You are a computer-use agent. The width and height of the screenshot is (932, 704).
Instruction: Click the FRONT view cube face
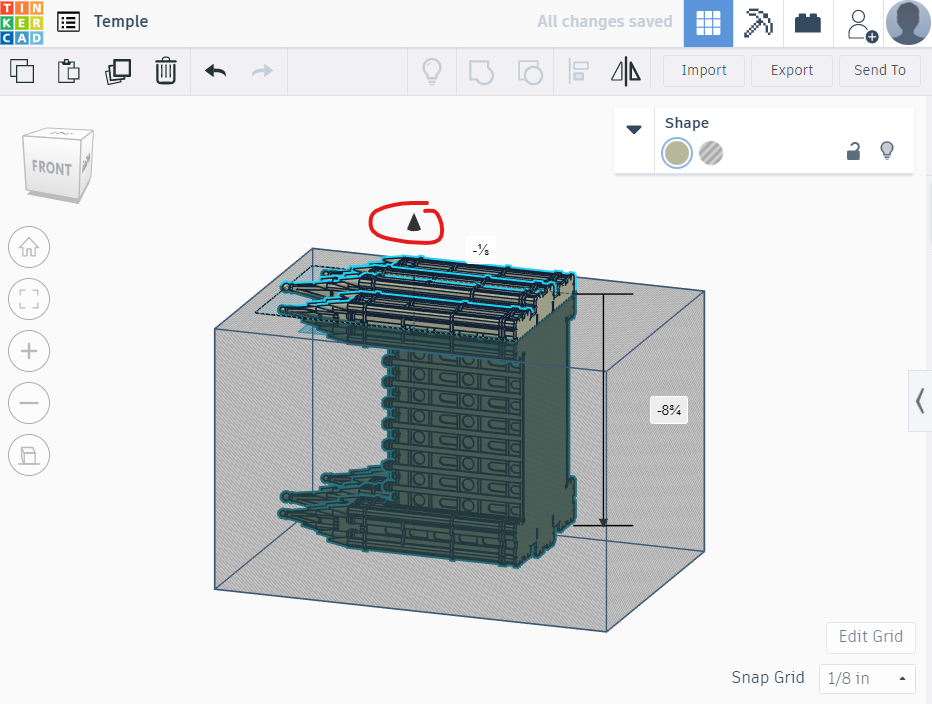[52, 168]
